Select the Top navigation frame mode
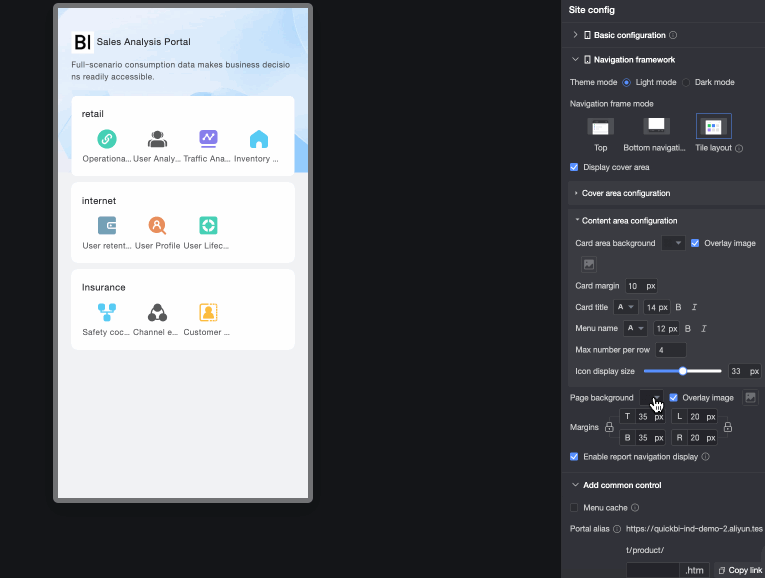The height and width of the screenshot is (578, 765). (x=601, y=127)
